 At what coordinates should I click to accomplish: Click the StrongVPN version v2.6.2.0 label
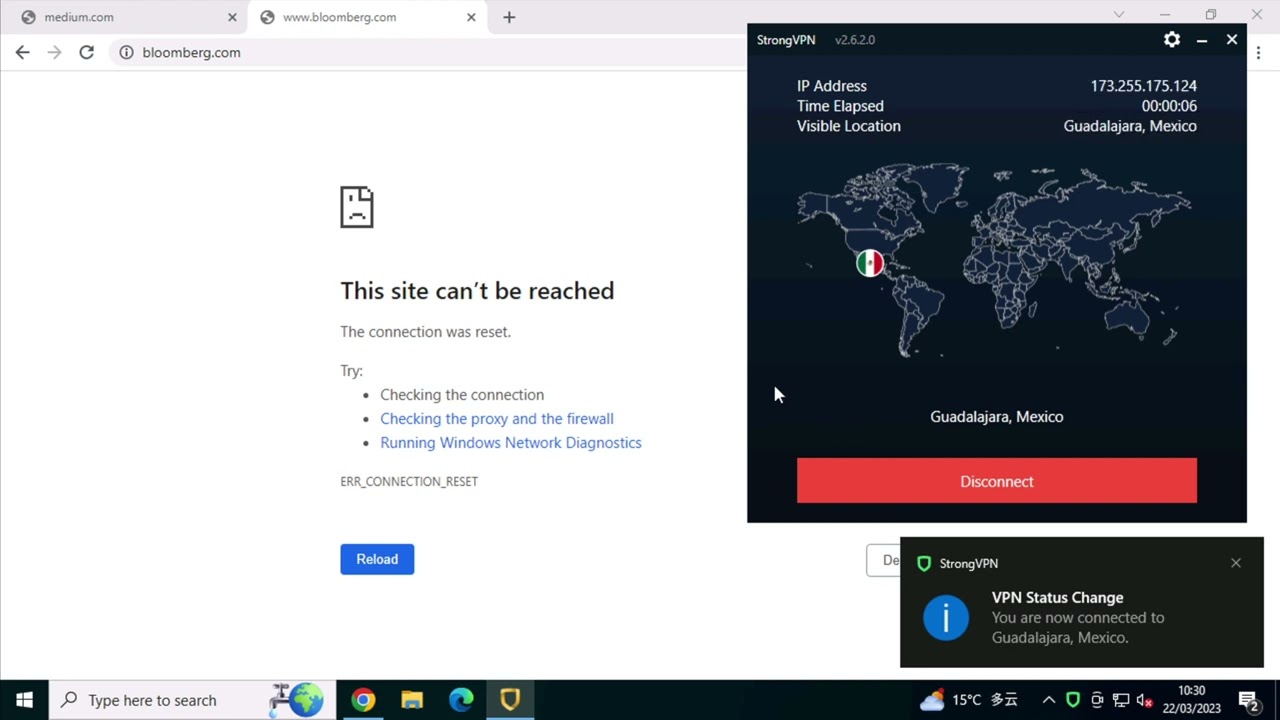coord(855,40)
